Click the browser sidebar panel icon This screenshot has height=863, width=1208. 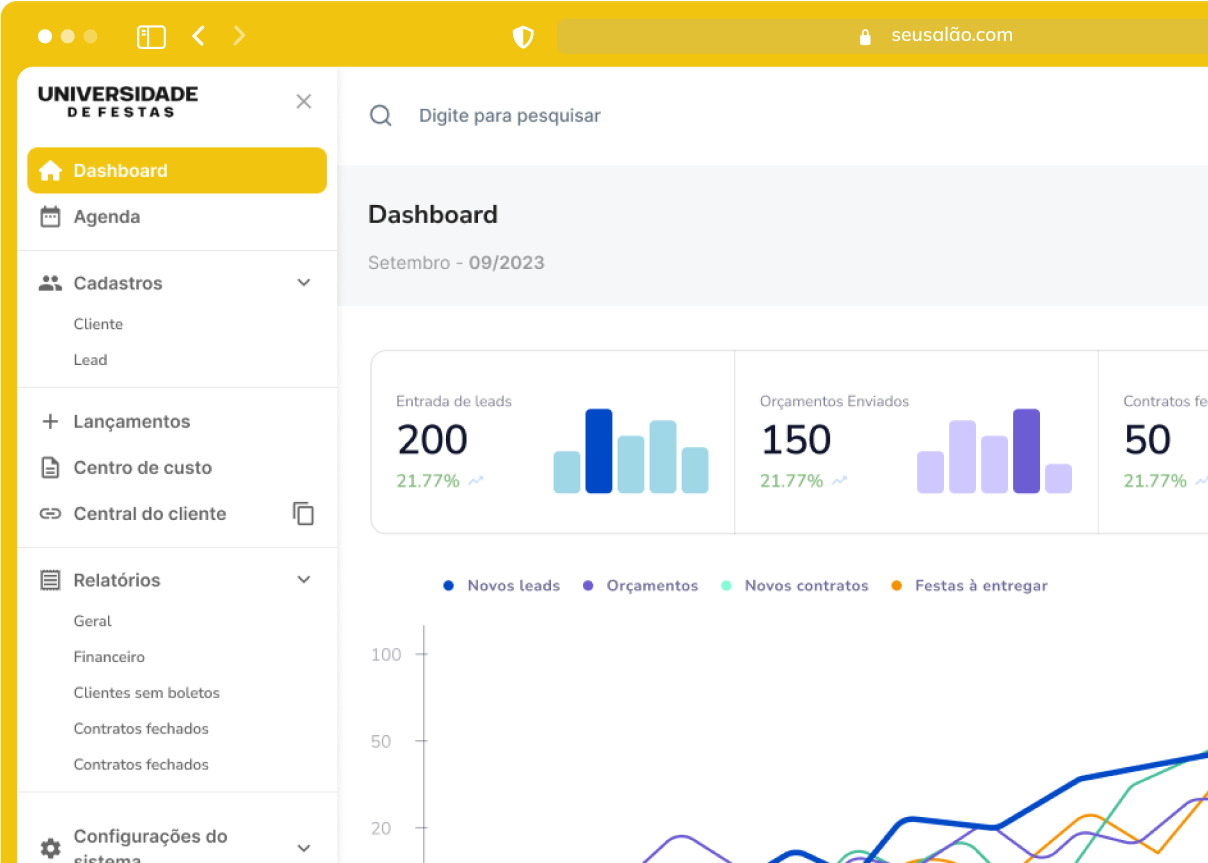coord(151,37)
